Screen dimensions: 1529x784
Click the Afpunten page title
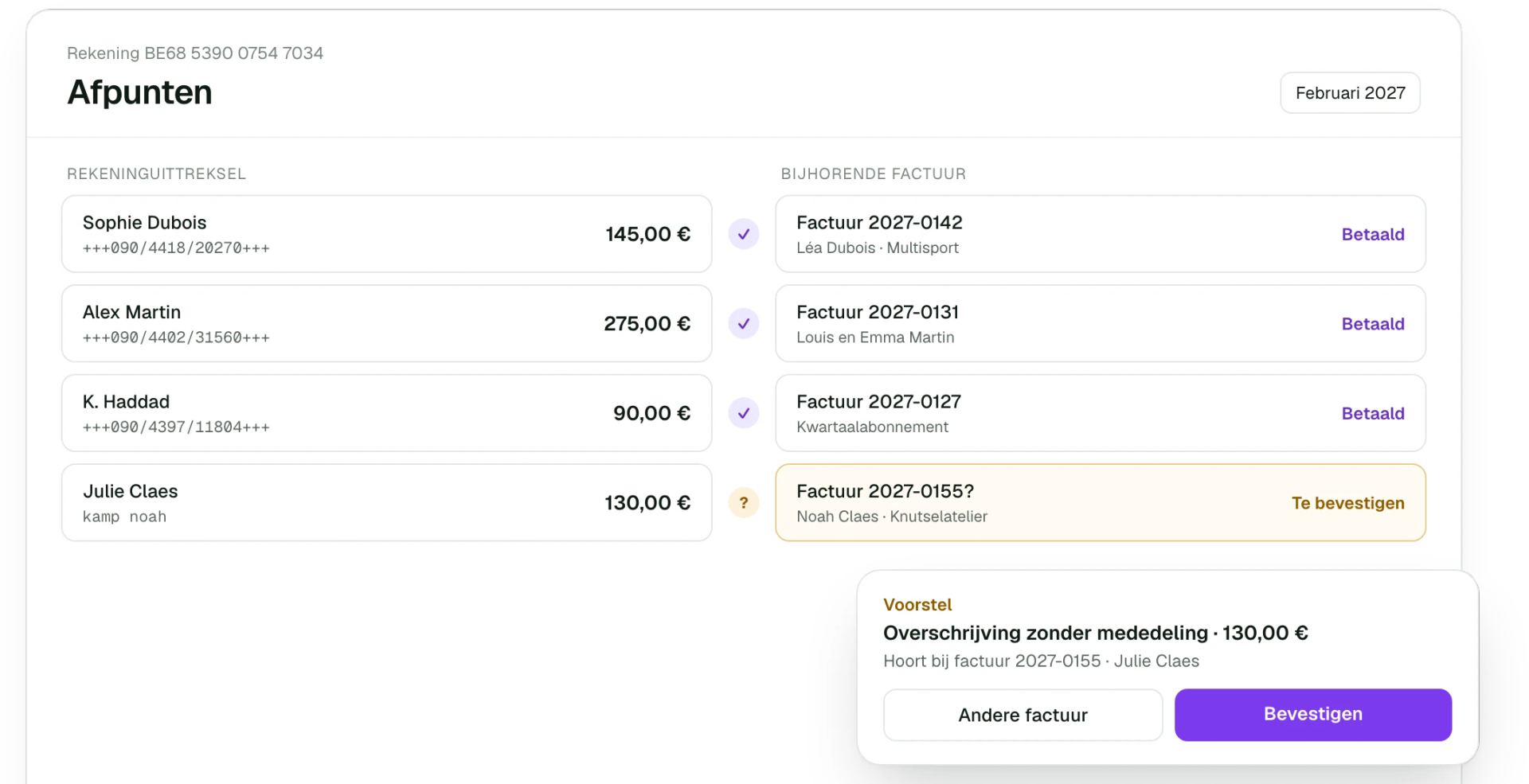coord(139,92)
